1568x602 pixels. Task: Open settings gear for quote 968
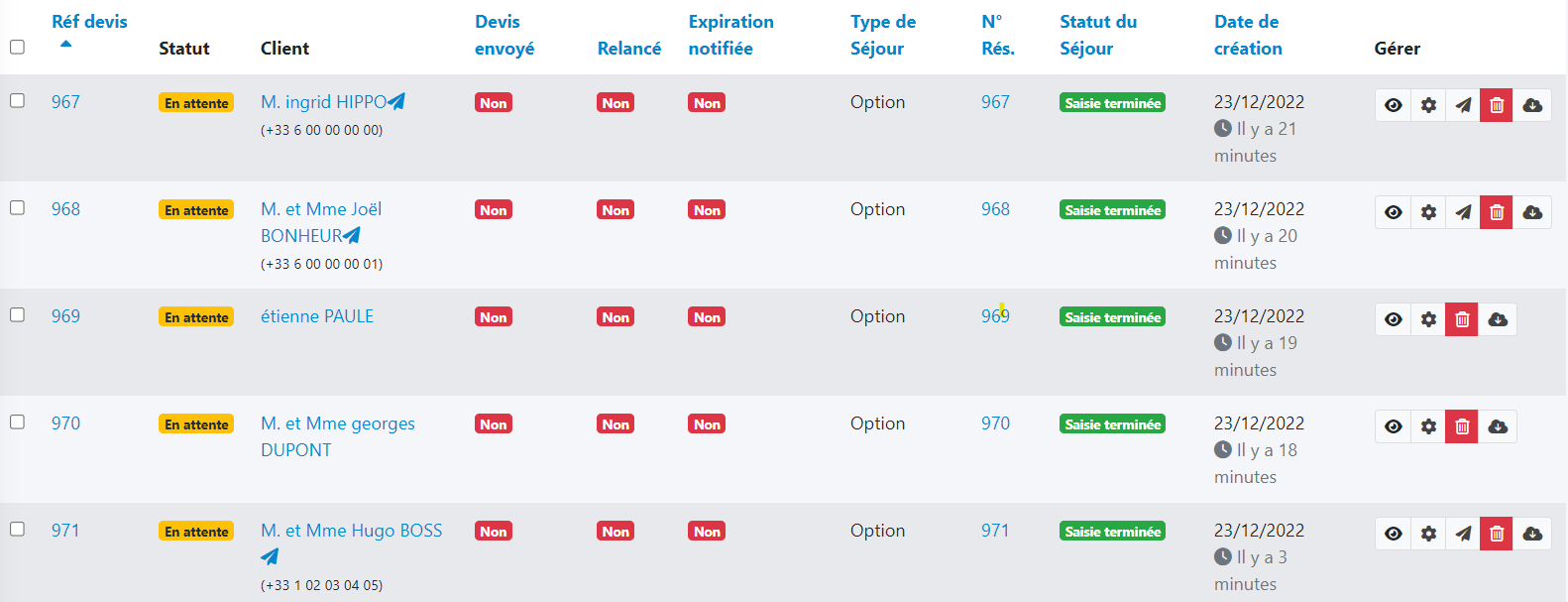(x=1428, y=212)
